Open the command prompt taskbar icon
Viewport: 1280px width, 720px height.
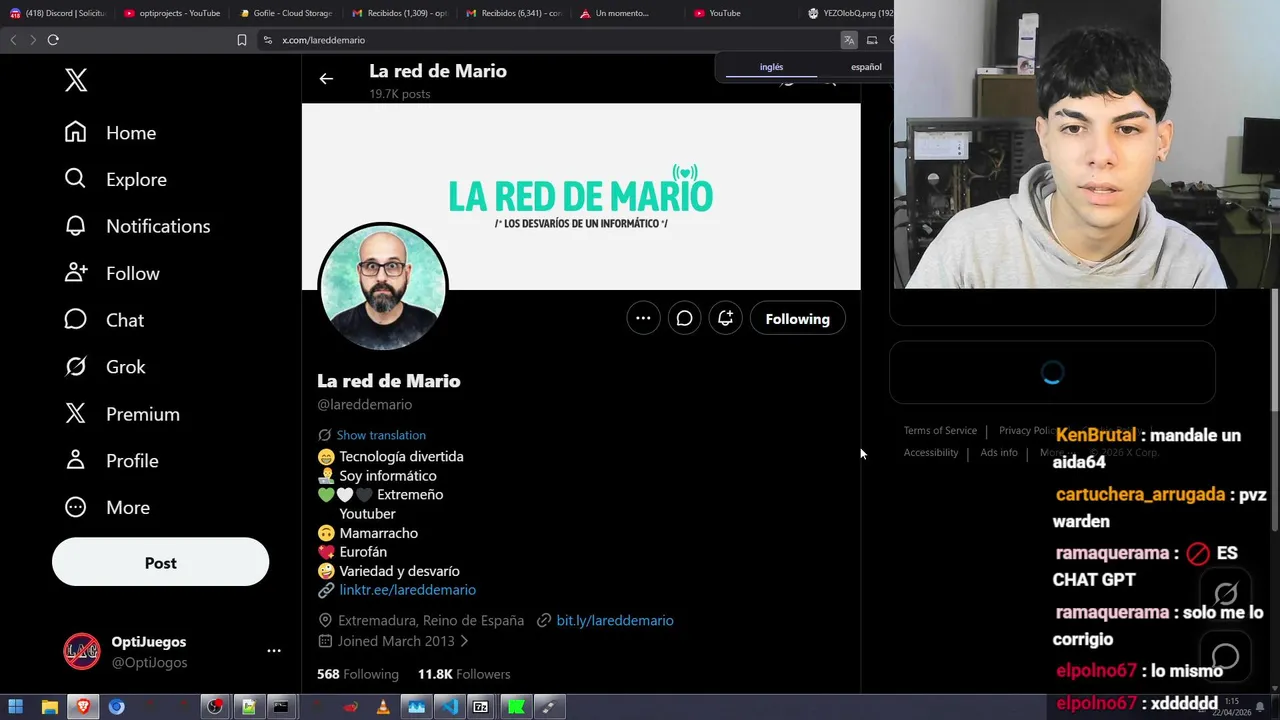click(281, 707)
